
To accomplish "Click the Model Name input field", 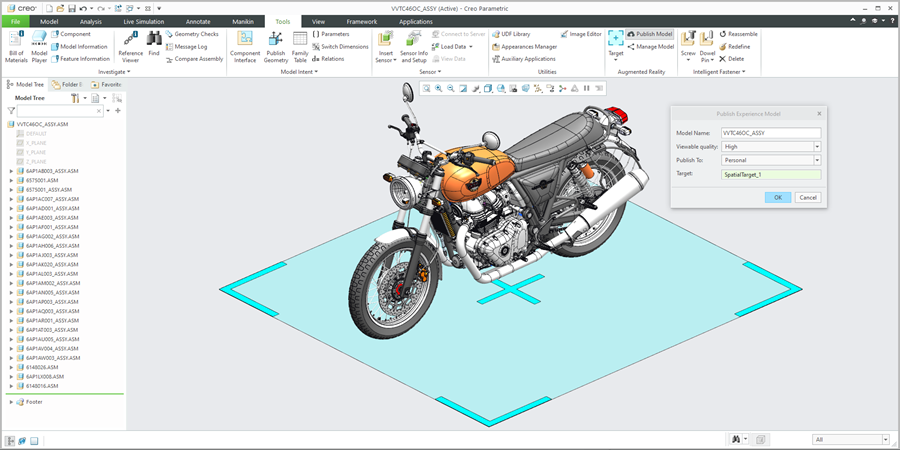I will (x=770, y=132).
